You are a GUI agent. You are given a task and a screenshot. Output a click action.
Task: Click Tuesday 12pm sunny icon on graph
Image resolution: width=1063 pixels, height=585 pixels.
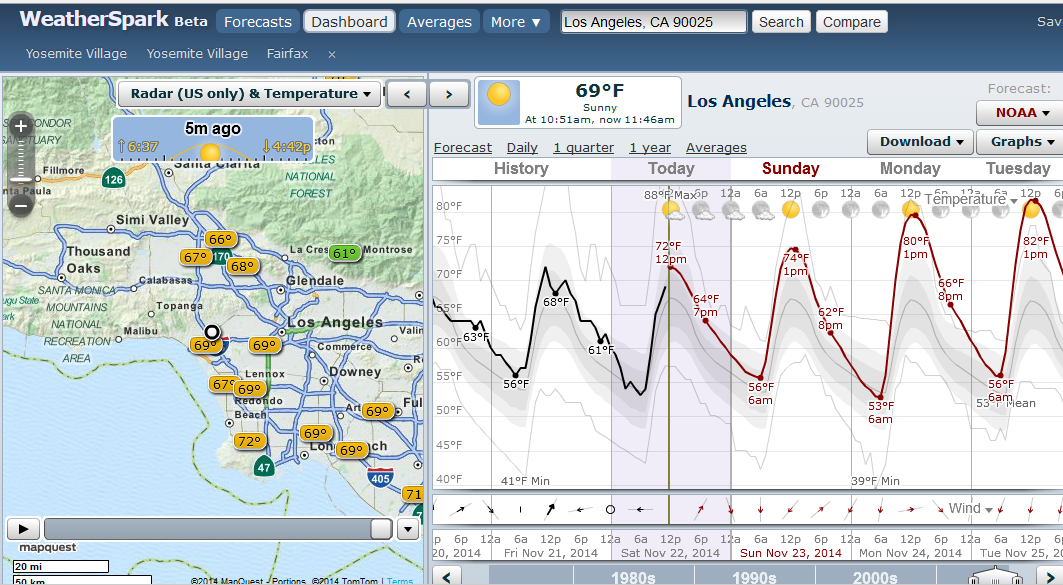(x=1031, y=209)
